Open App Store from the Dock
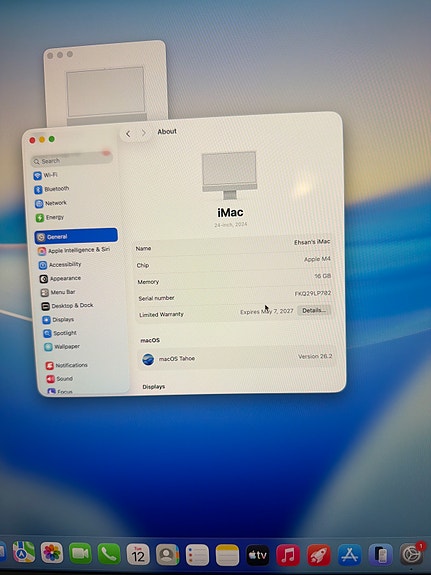Screen dimensions: 431x575 [x=350, y=555]
